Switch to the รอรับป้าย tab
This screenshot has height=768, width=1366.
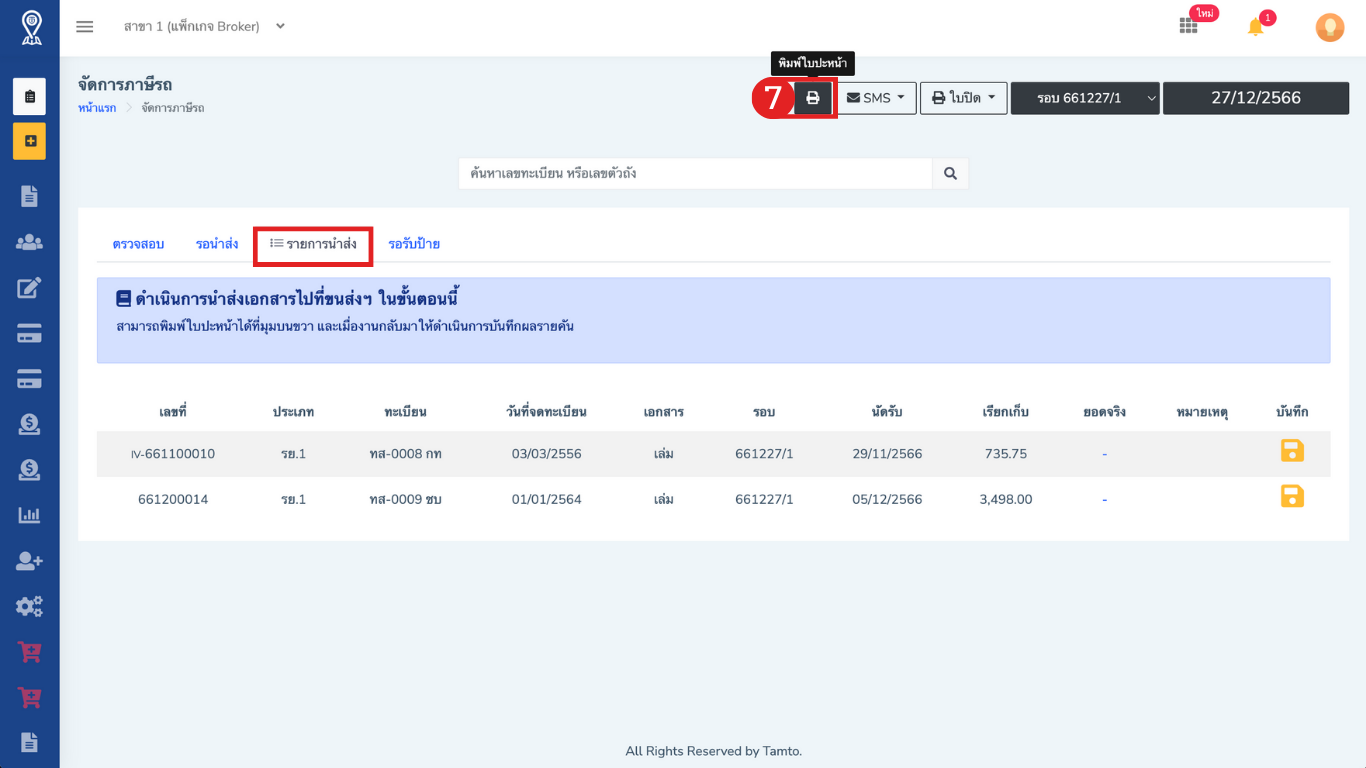414,244
